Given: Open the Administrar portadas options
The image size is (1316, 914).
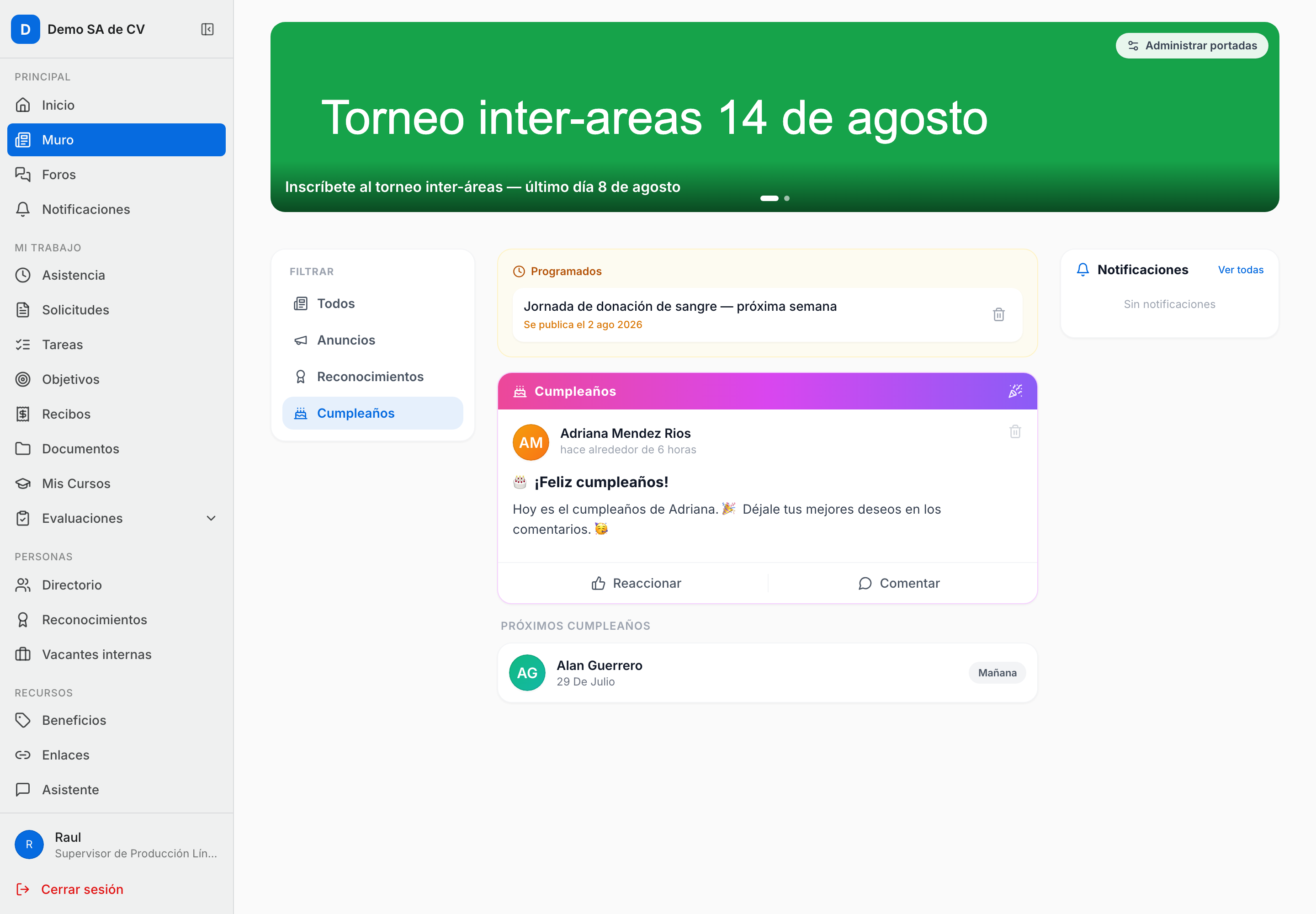Looking at the screenshot, I should (x=1192, y=46).
